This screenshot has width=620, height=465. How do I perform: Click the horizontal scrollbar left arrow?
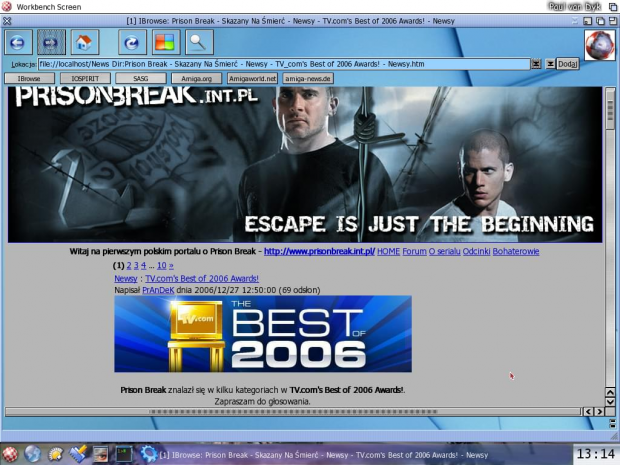[588, 412]
